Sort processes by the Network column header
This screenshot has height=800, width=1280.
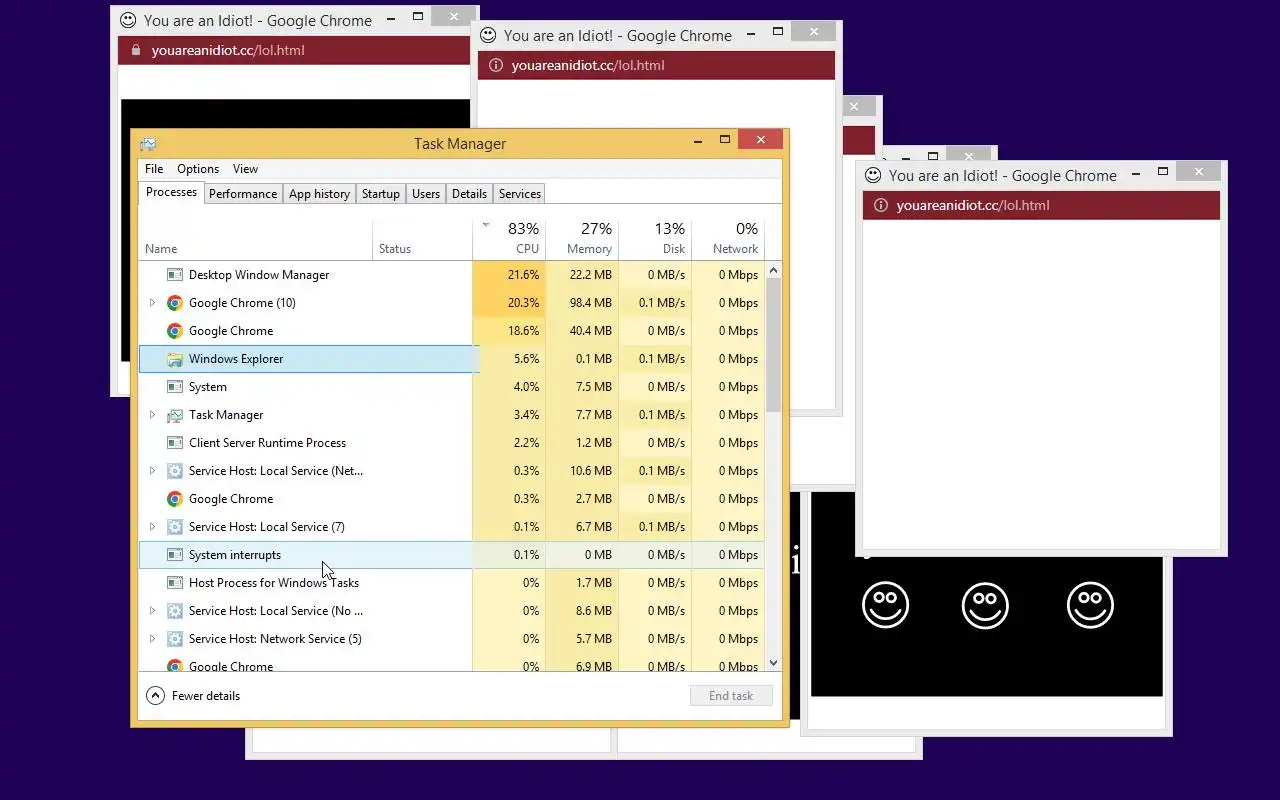728,238
